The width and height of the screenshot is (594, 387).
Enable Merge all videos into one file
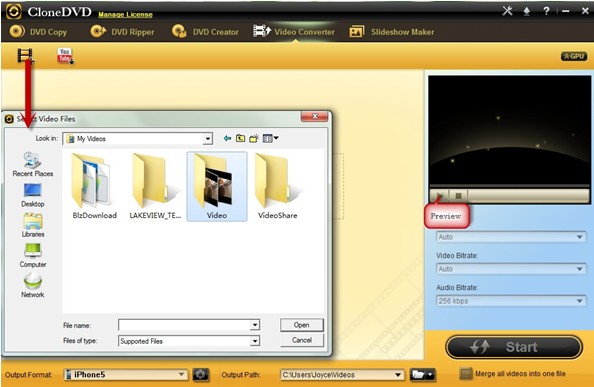coord(466,374)
